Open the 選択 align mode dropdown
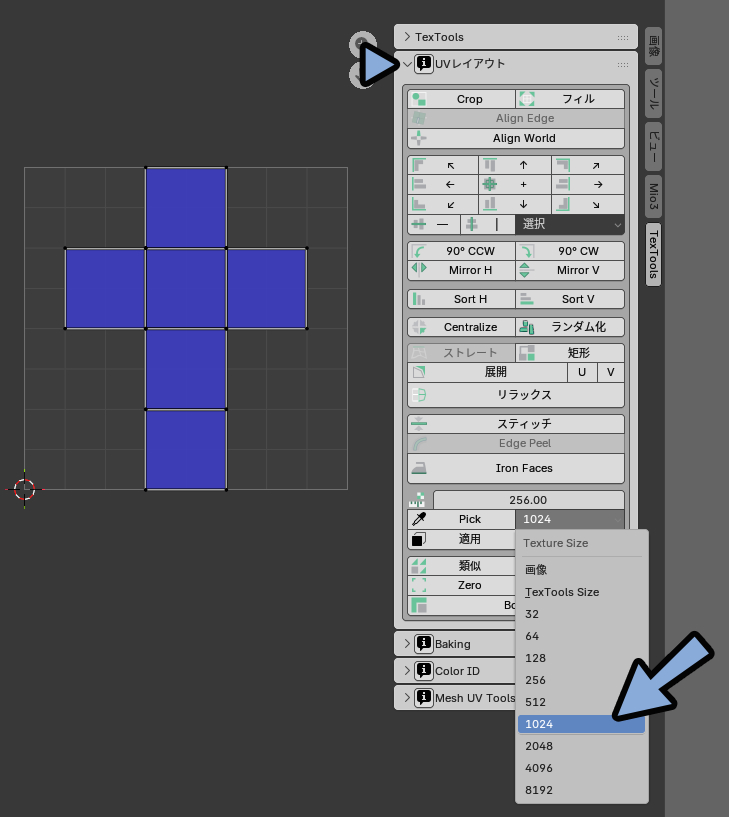Image resolution: width=729 pixels, height=817 pixels. tap(570, 225)
